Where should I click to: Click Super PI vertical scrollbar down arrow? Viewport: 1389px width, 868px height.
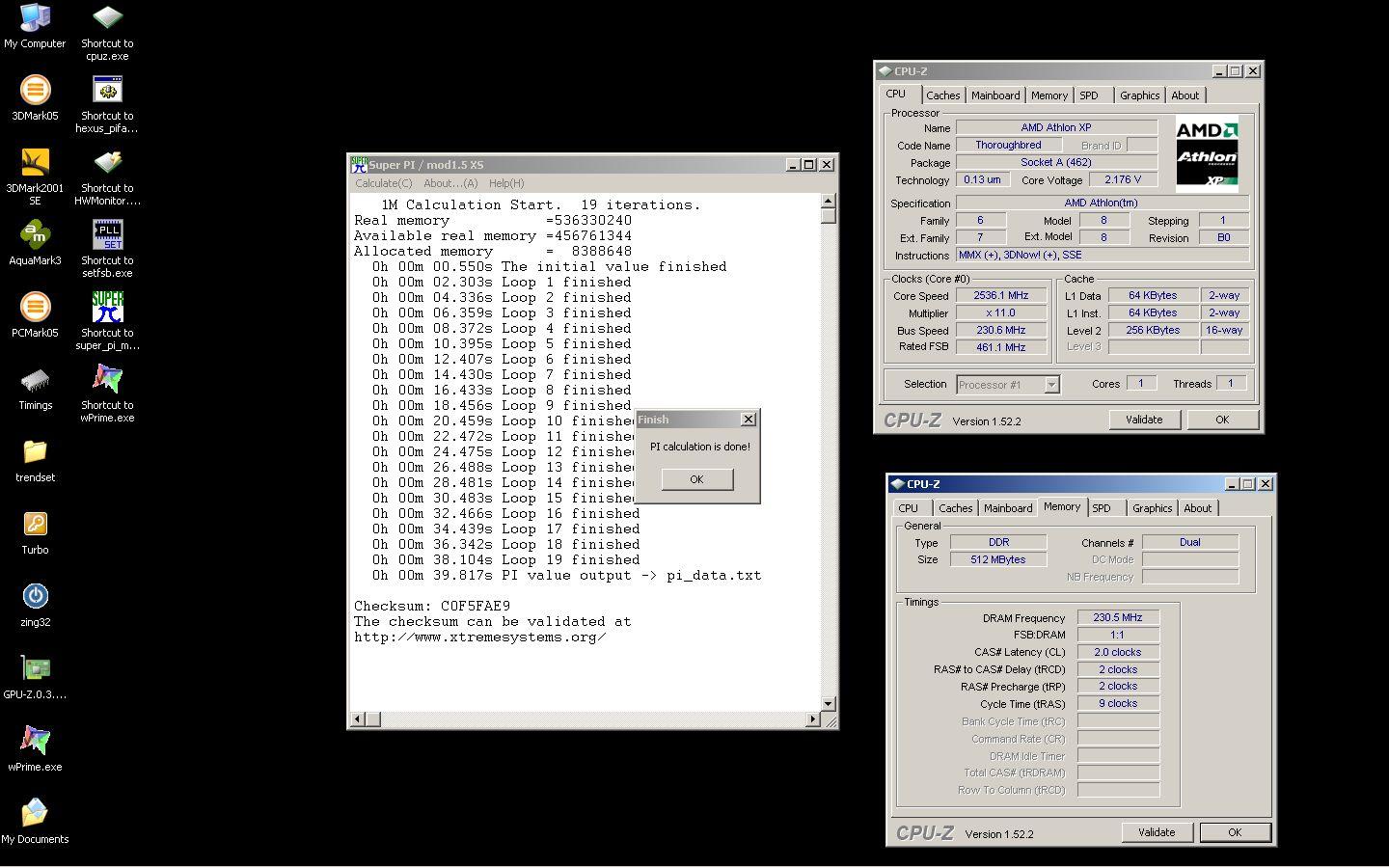[828, 704]
